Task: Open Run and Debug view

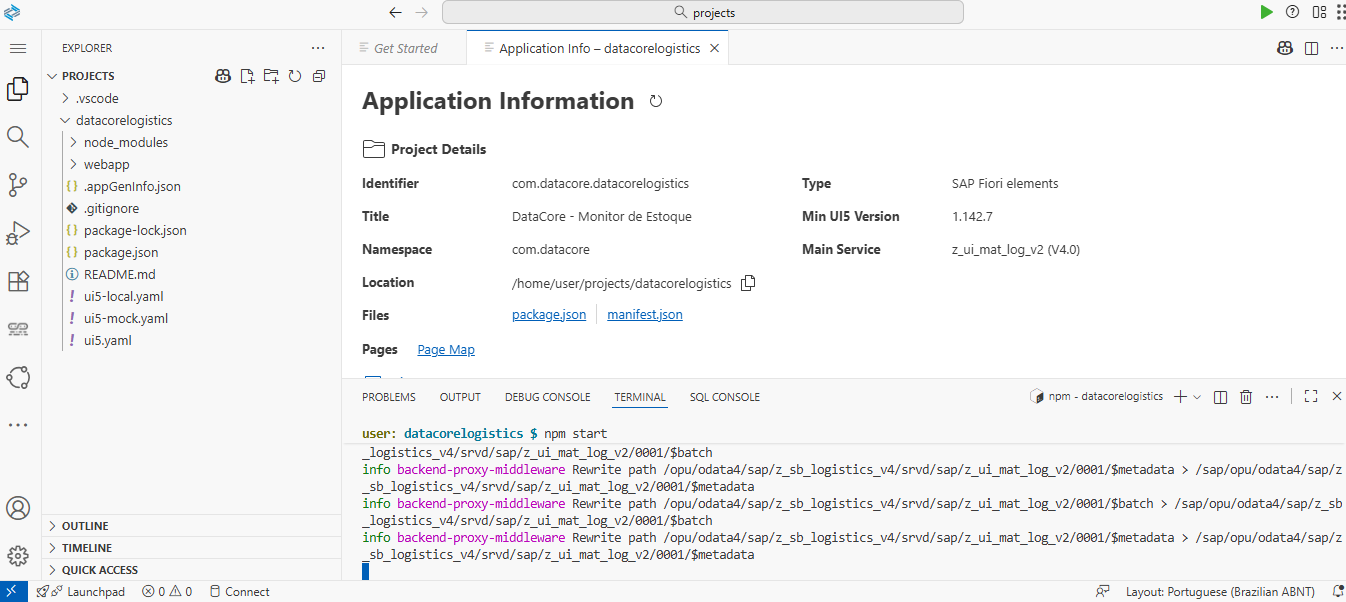Action: tap(18, 233)
